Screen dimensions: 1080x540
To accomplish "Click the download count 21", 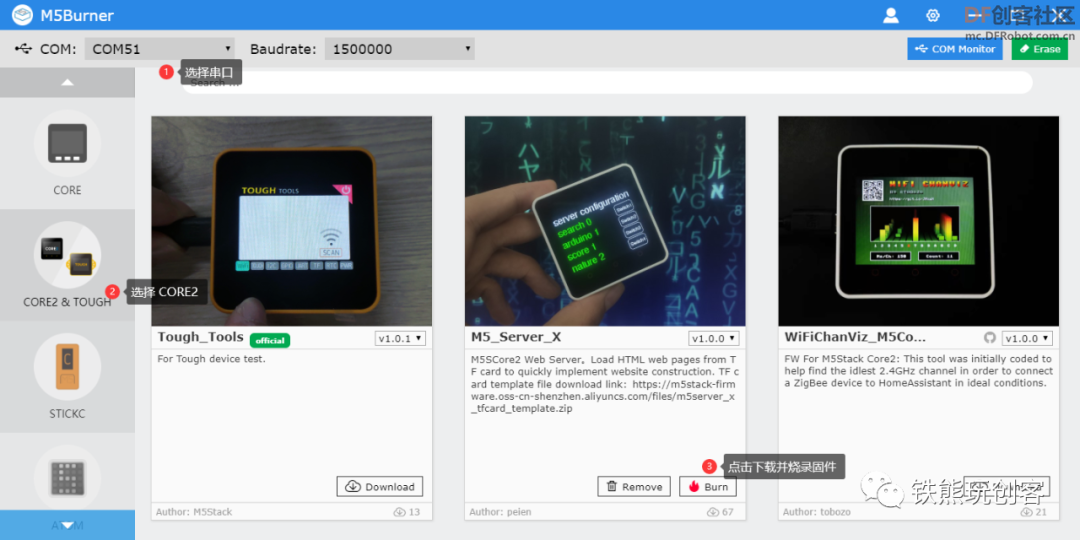I will pos(1034,512).
